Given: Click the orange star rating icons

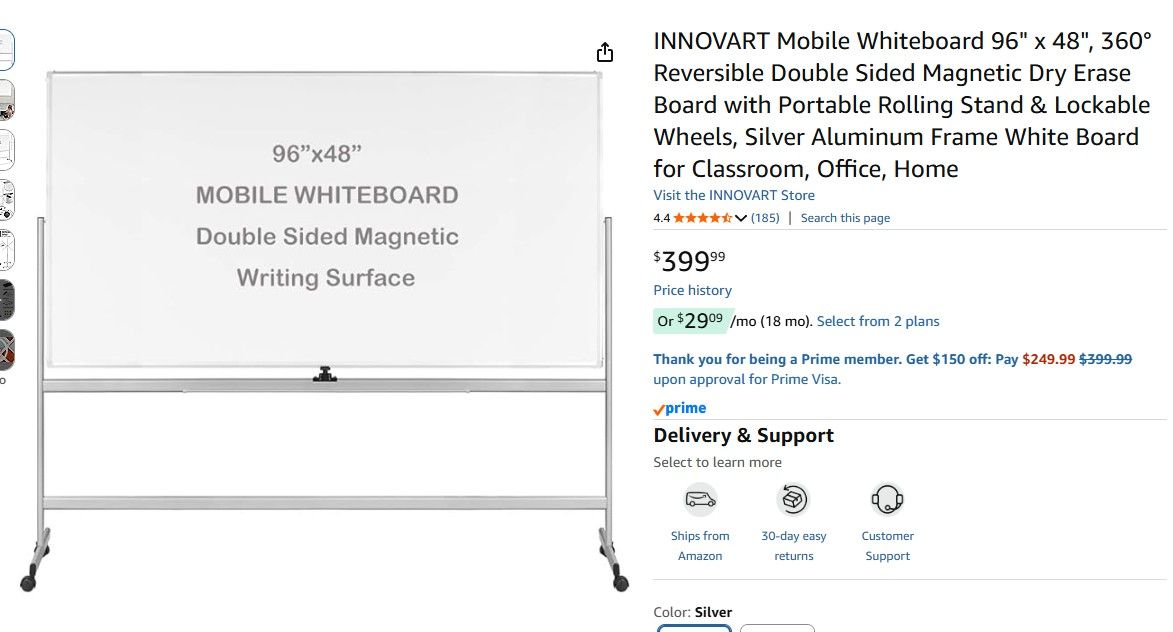Looking at the screenshot, I should click(702, 218).
